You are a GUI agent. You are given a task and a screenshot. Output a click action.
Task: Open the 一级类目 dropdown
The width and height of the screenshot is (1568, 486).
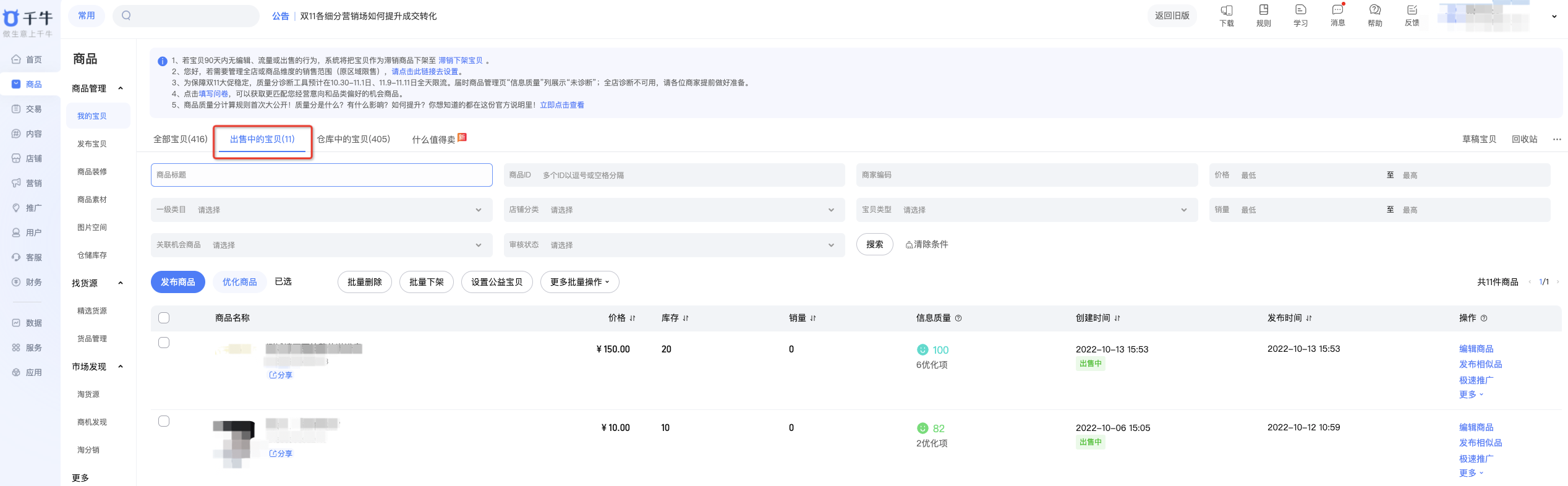click(x=322, y=210)
